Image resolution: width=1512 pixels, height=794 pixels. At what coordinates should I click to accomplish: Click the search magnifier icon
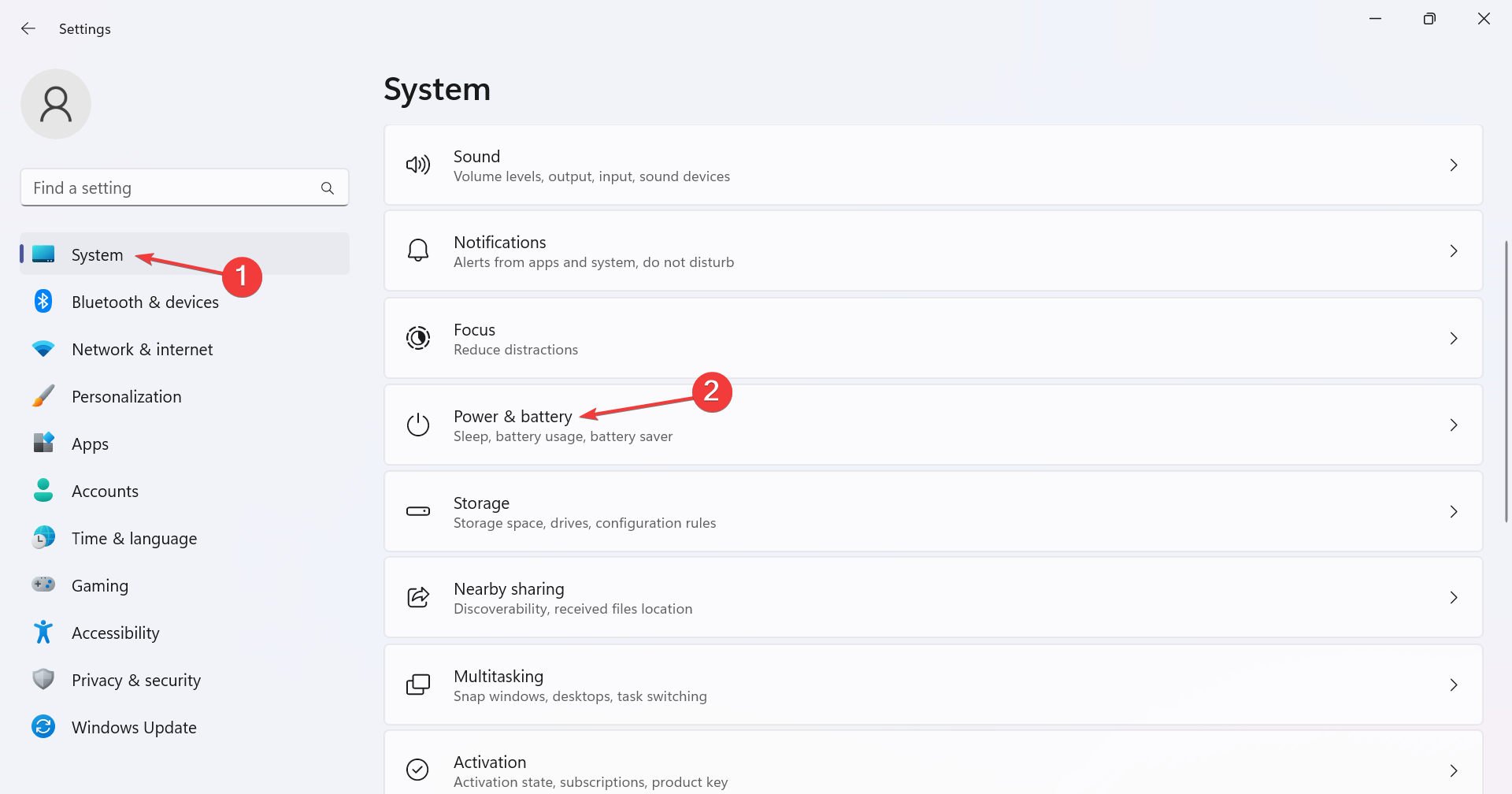pos(328,188)
